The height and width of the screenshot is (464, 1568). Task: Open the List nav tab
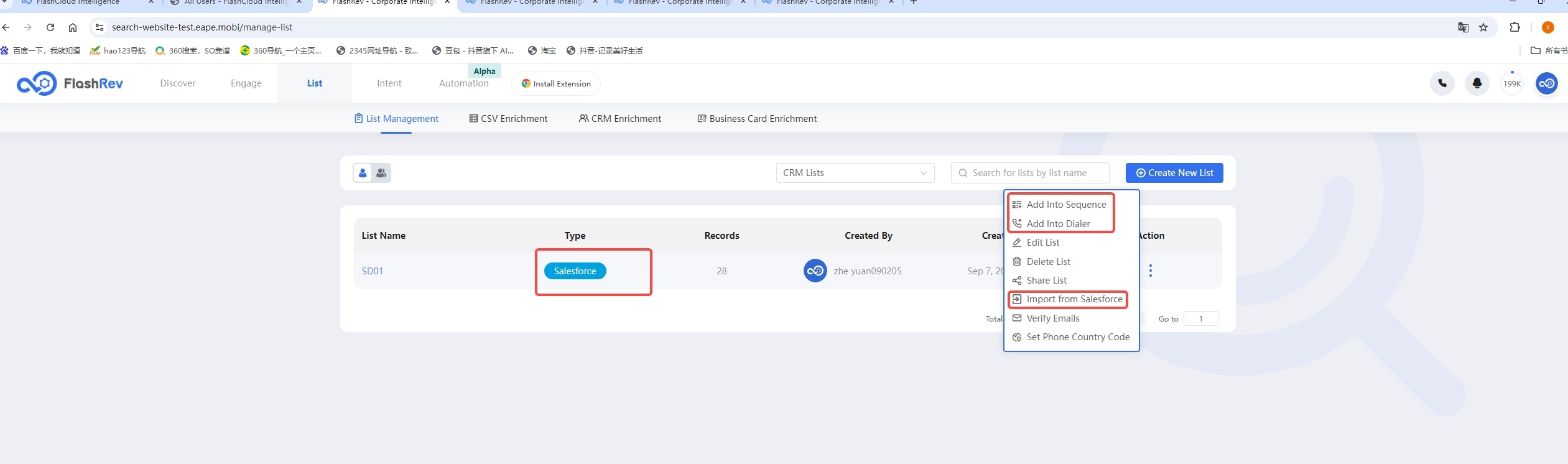(315, 83)
